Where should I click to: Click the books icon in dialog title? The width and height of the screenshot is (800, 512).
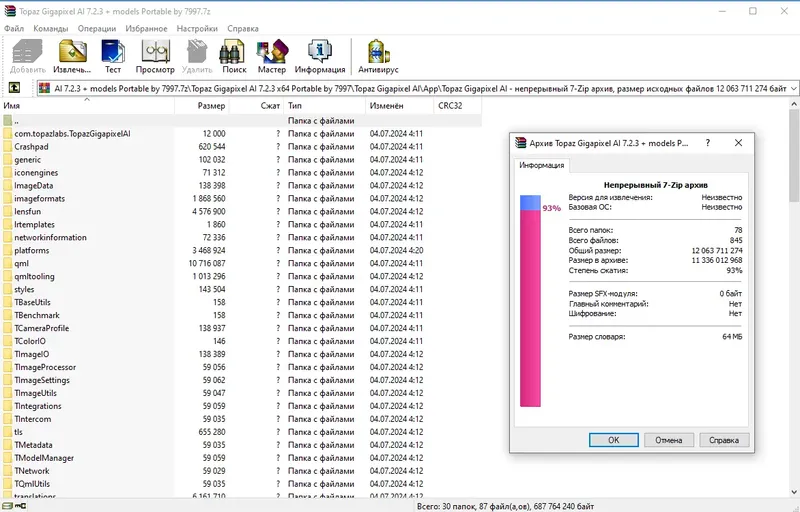pyautogui.click(x=520, y=143)
